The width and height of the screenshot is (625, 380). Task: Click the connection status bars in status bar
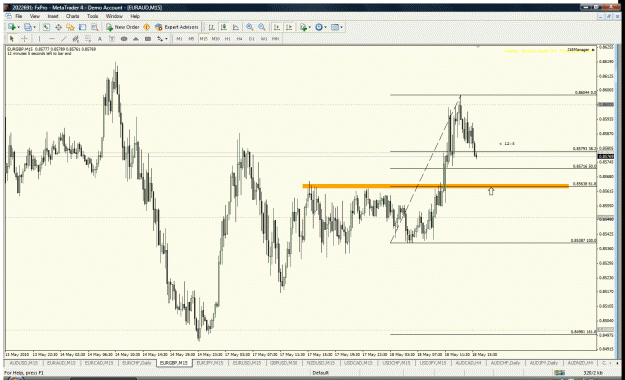[x=559, y=373]
